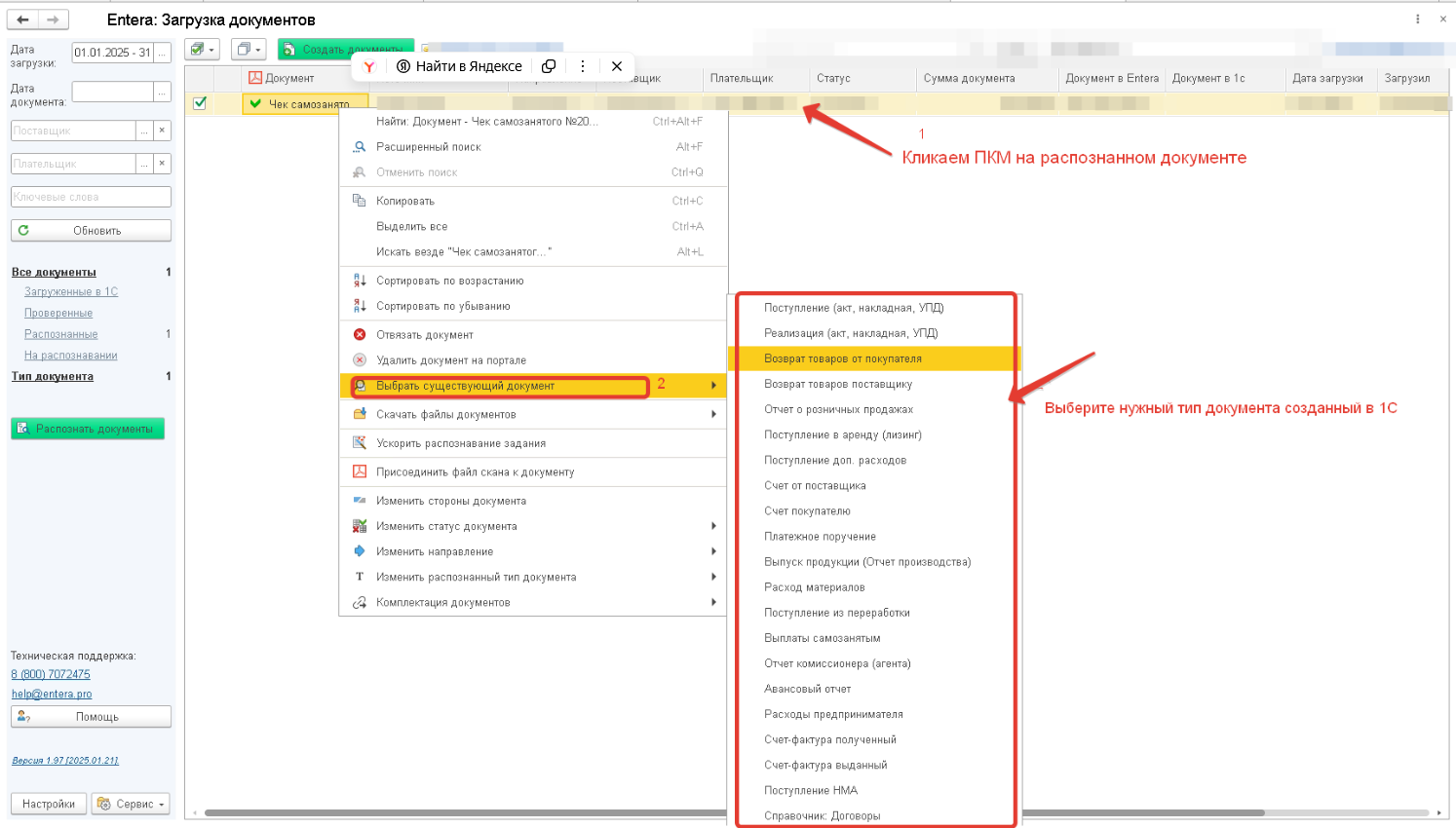Expand Изменить распознанный тип документа submenu

[533, 577]
